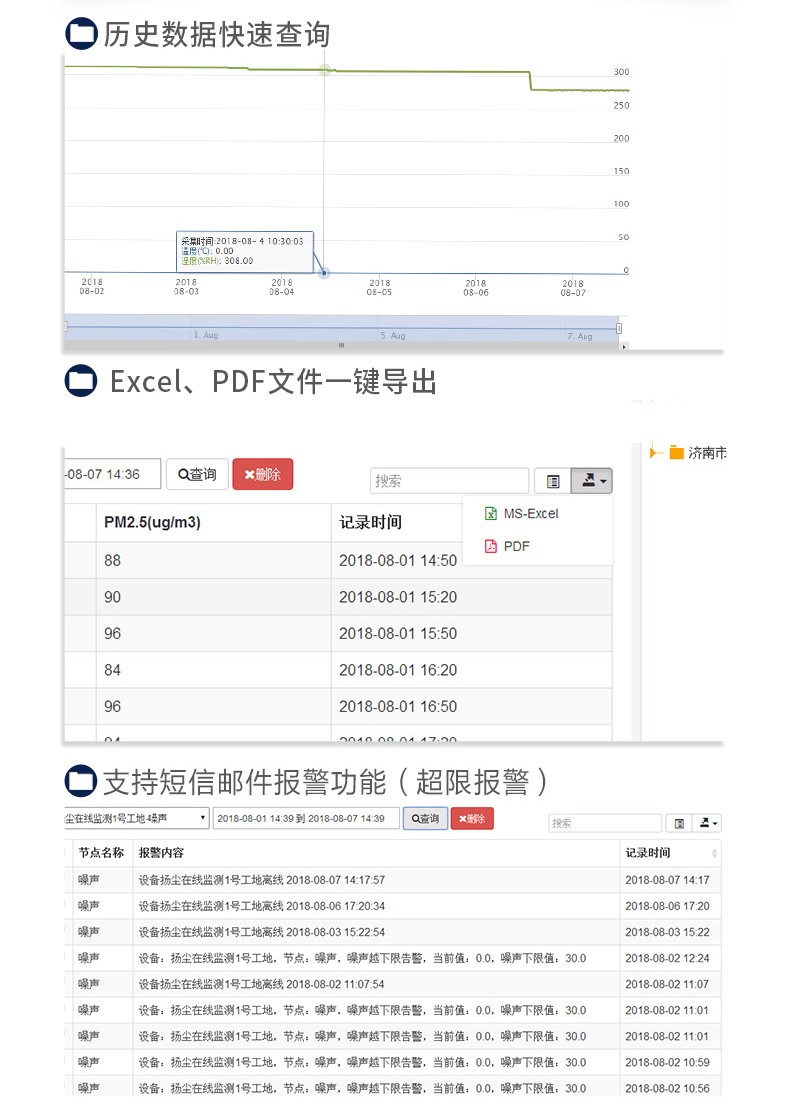Click the date range field in alarm panel
Image resolution: width=790 pixels, height=1106 pixels.
point(305,818)
